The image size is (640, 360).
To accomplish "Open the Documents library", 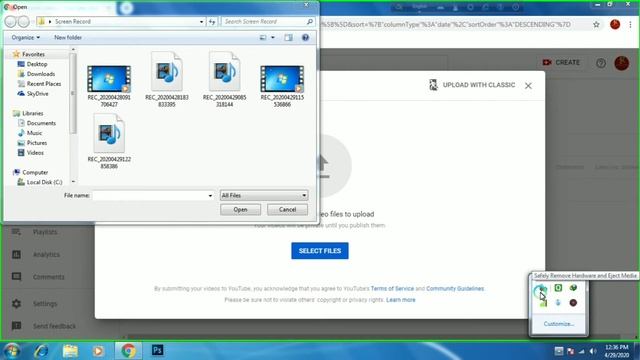I will 41,123.
